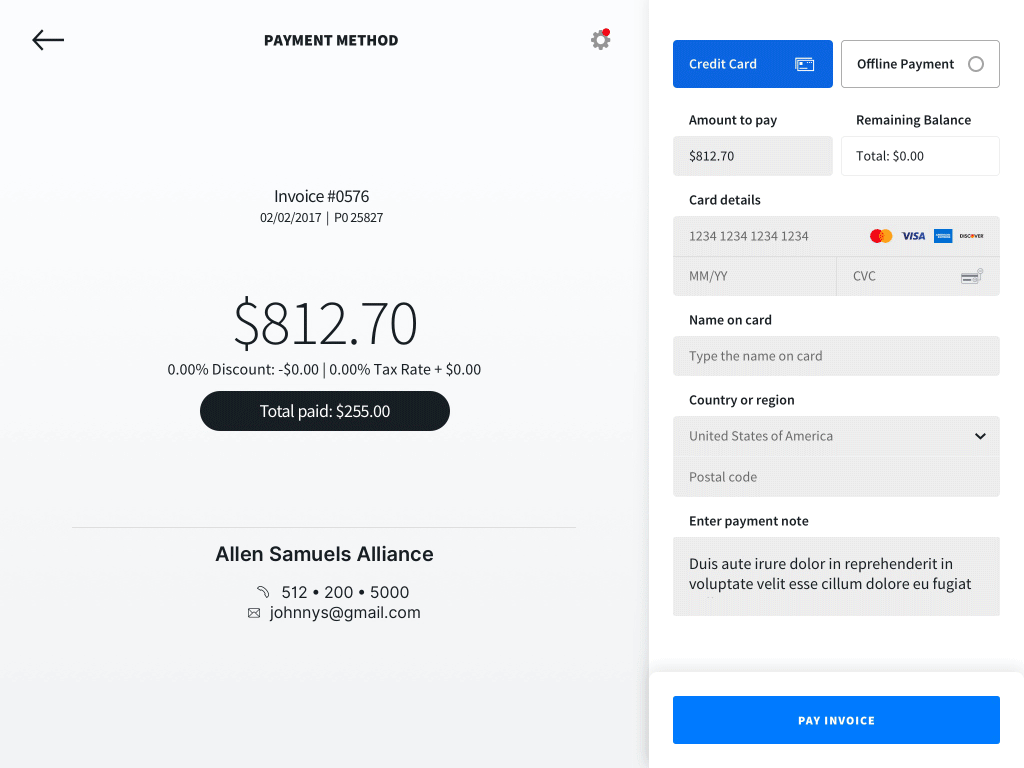The height and width of the screenshot is (768, 1024).
Task: Click the Visa logo icon
Action: (x=913, y=236)
